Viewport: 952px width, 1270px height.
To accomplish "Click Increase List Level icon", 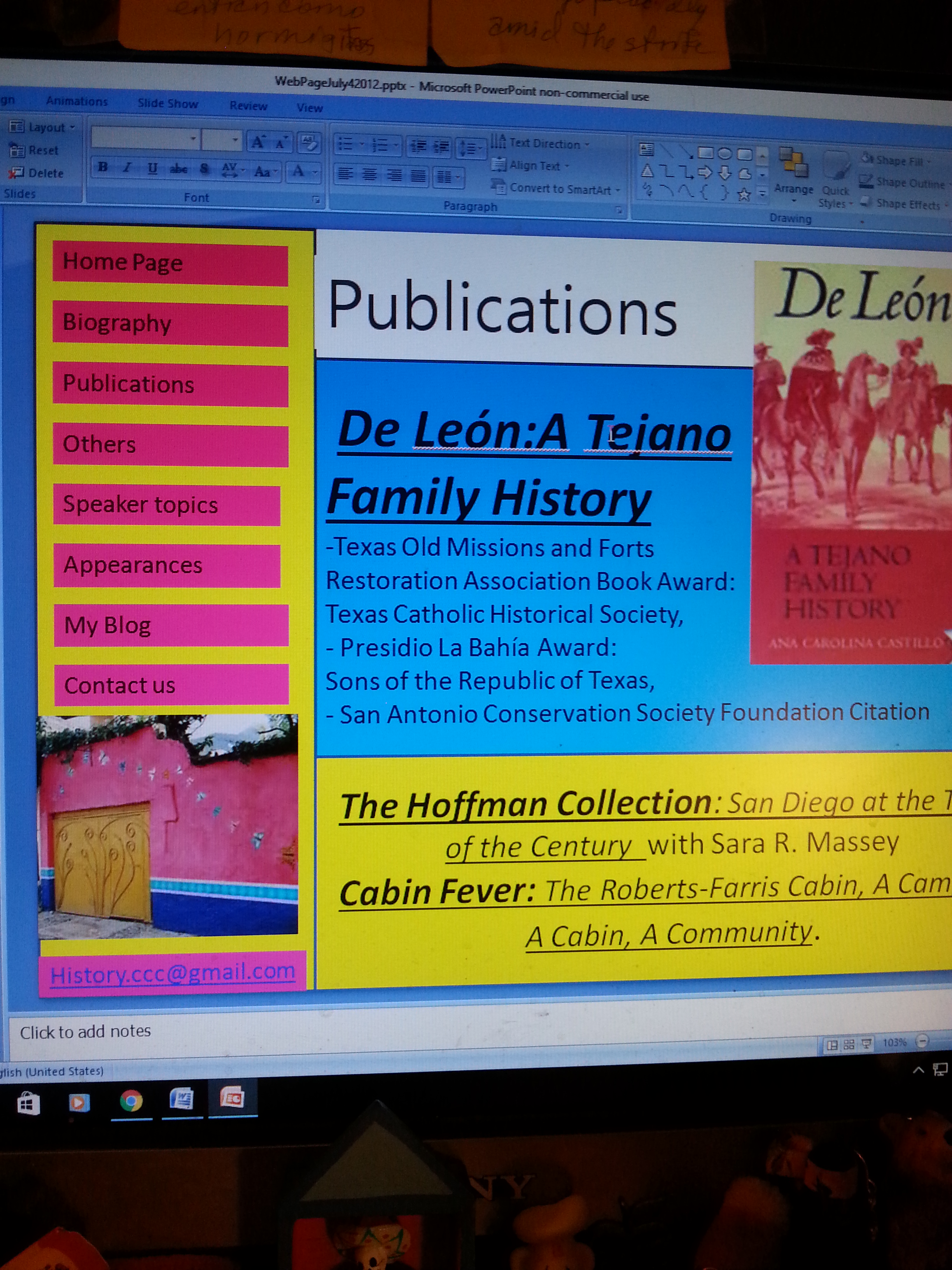I will (441, 147).
